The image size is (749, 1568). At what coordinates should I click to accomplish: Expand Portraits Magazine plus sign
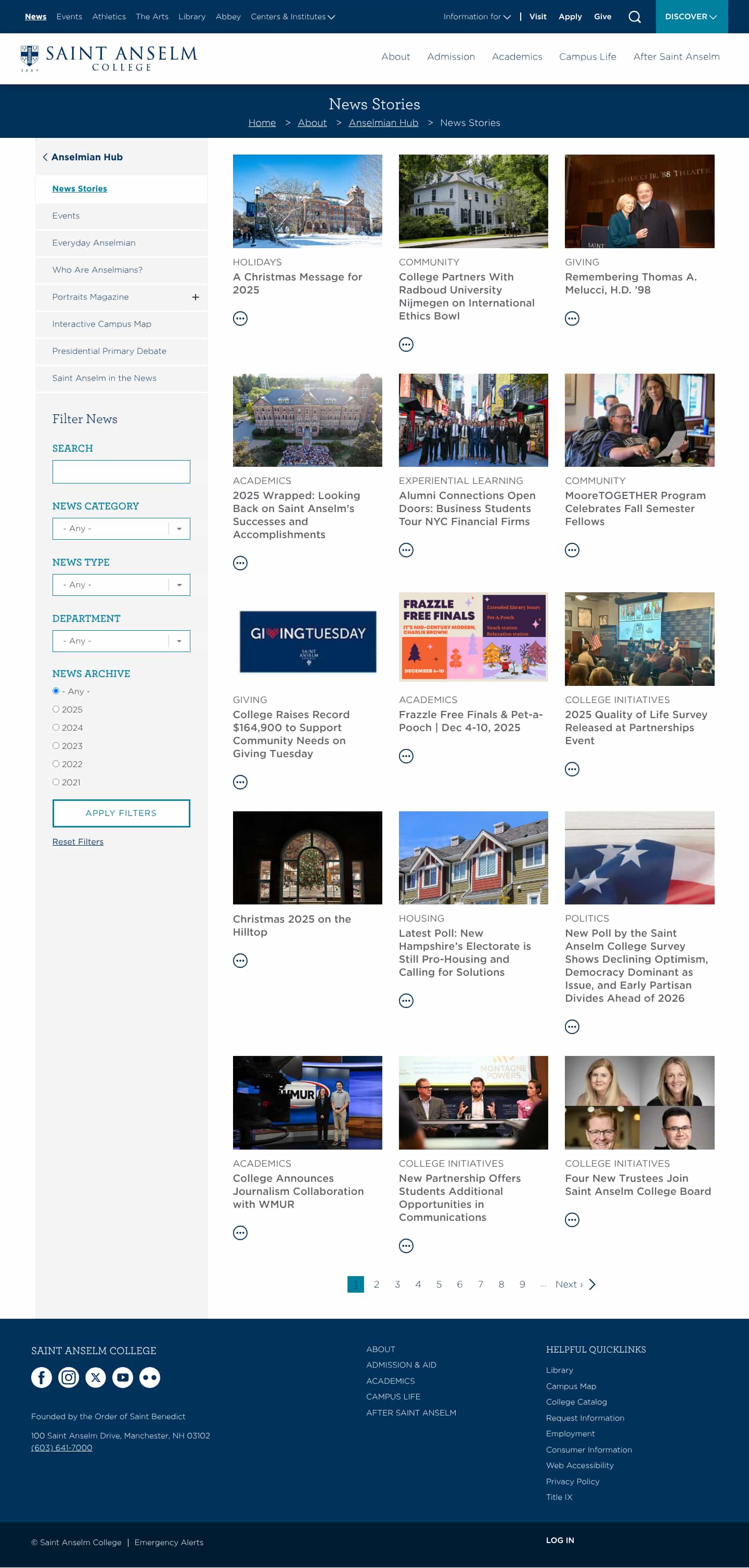coord(195,297)
